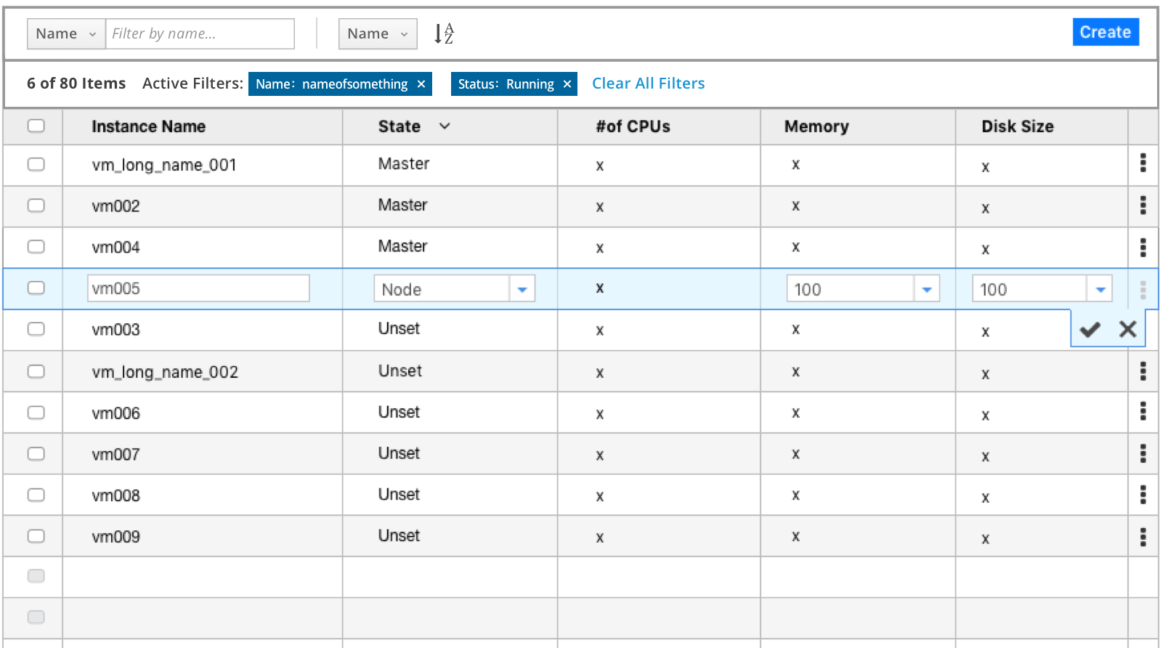
Task: Open actions kebab for vm009 row
Action: tap(1143, 536)
